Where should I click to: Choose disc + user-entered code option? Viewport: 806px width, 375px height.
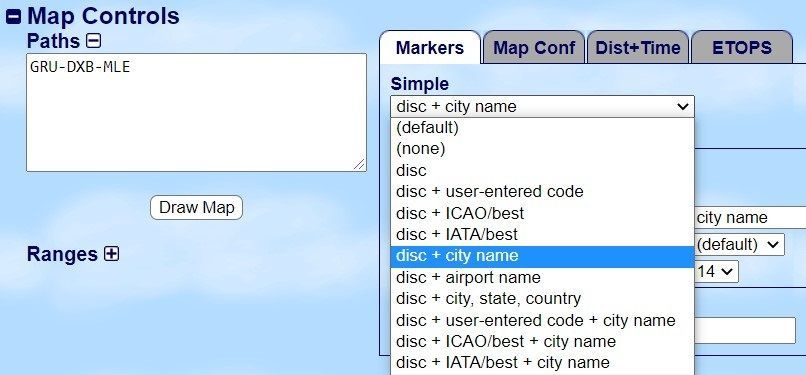pyautogui.click(x=542, y=192)
